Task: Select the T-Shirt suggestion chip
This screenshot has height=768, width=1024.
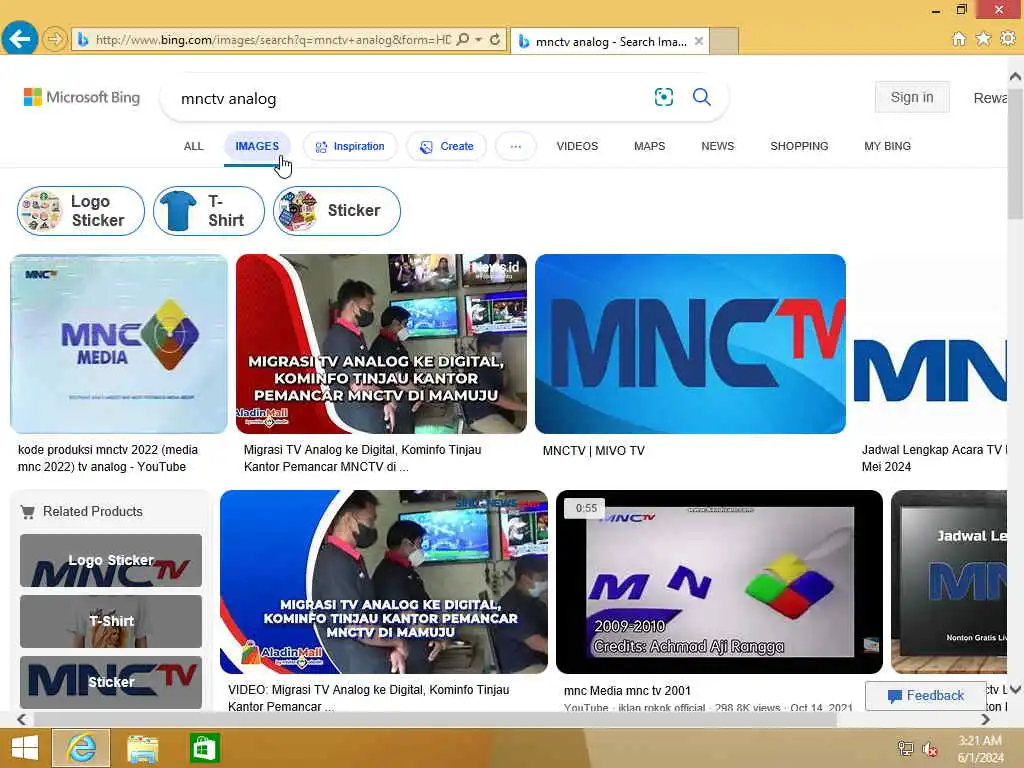Action: point(209,211)
